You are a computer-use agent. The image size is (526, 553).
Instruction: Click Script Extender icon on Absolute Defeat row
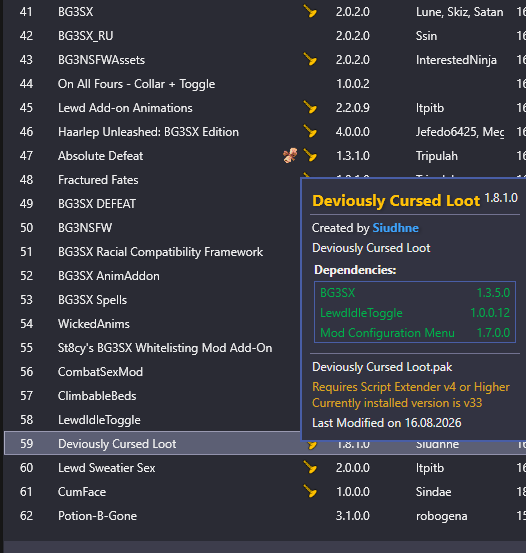pyautogui.click(x=310, y=156)
